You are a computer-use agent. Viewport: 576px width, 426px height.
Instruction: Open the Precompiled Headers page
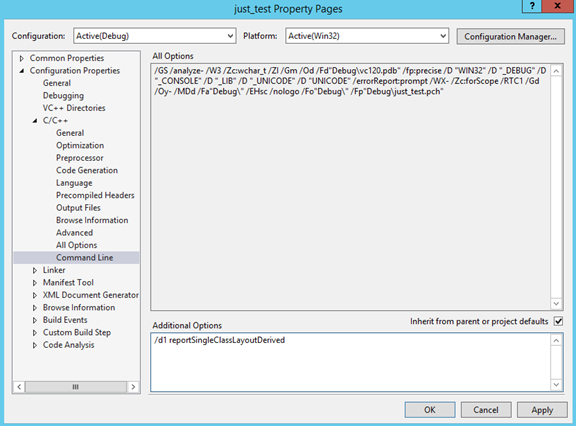coord(95,195)
